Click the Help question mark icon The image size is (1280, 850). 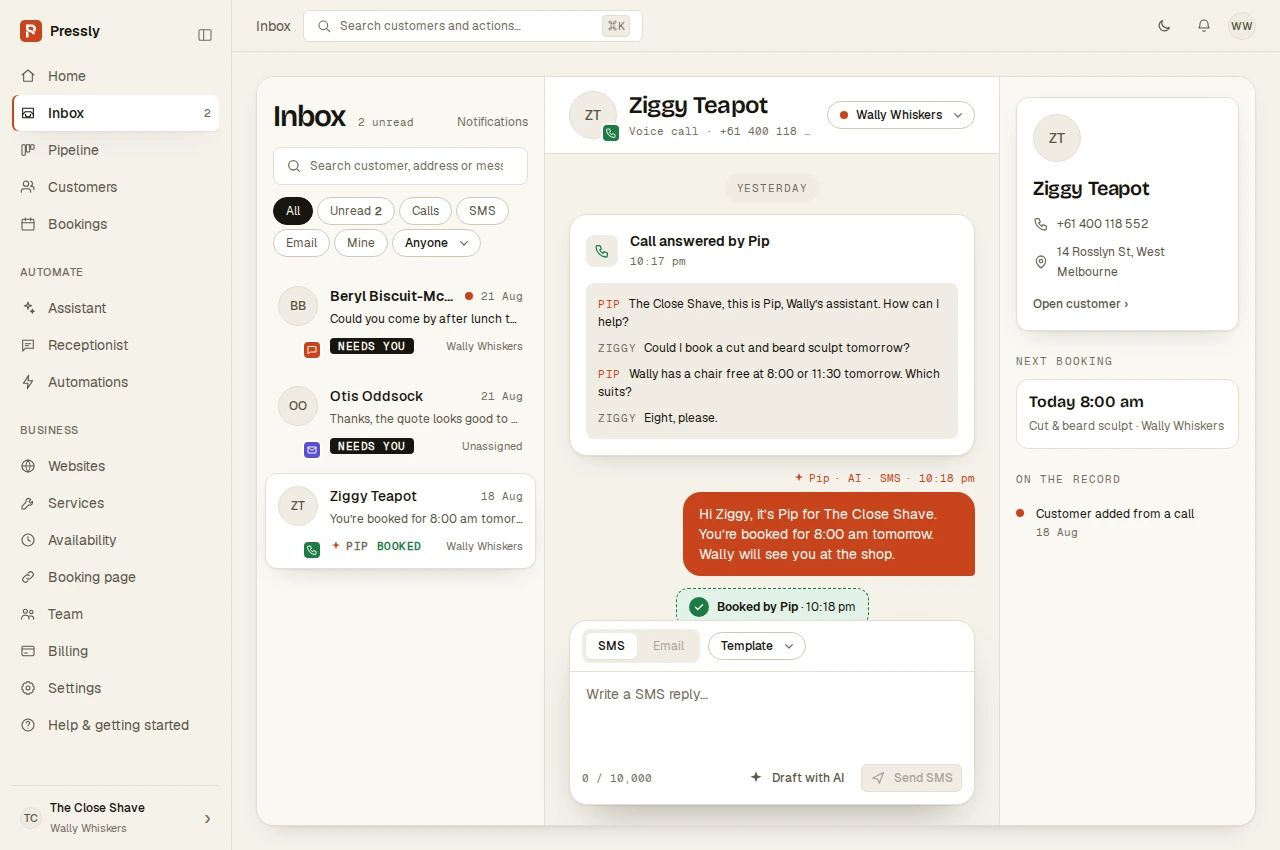pos(28,725)
